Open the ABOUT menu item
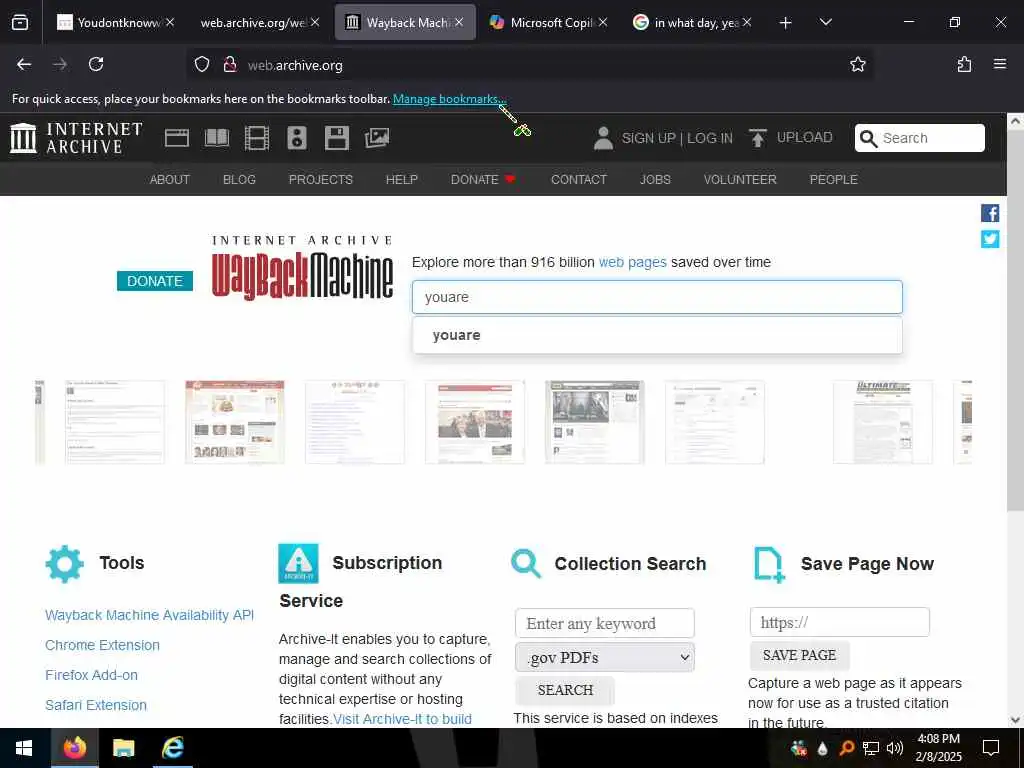 tap(170, 180)
